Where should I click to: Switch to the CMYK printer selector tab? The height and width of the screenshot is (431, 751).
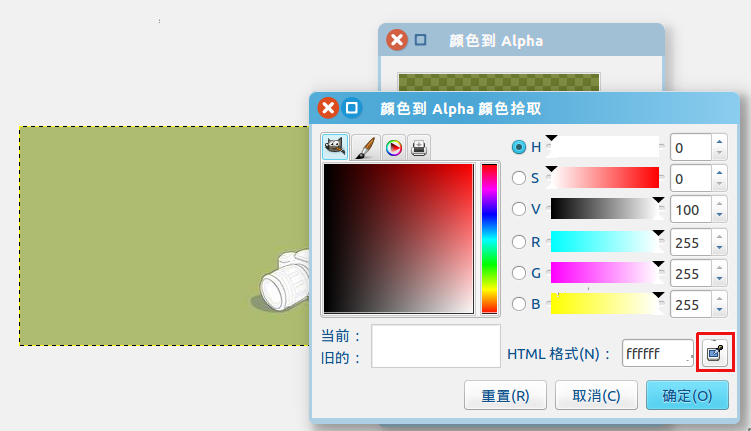coord(419,147)
